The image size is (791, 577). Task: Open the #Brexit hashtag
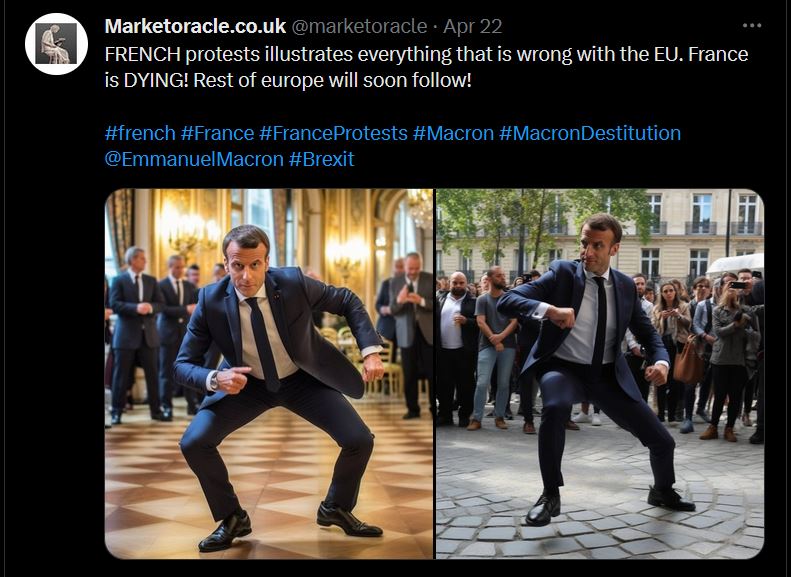pos(321,159)
